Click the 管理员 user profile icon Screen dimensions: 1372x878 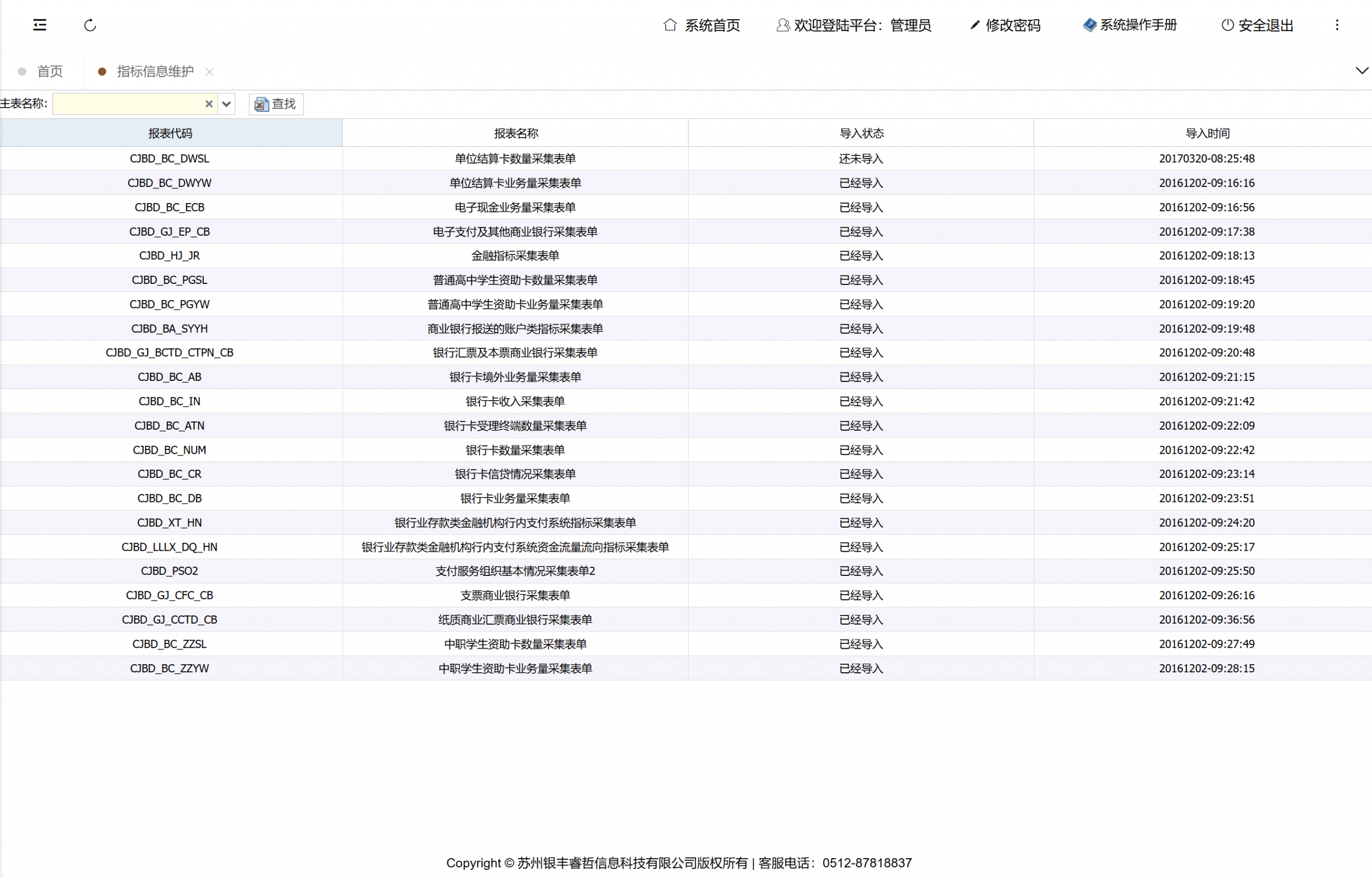(x=783, y=25)
